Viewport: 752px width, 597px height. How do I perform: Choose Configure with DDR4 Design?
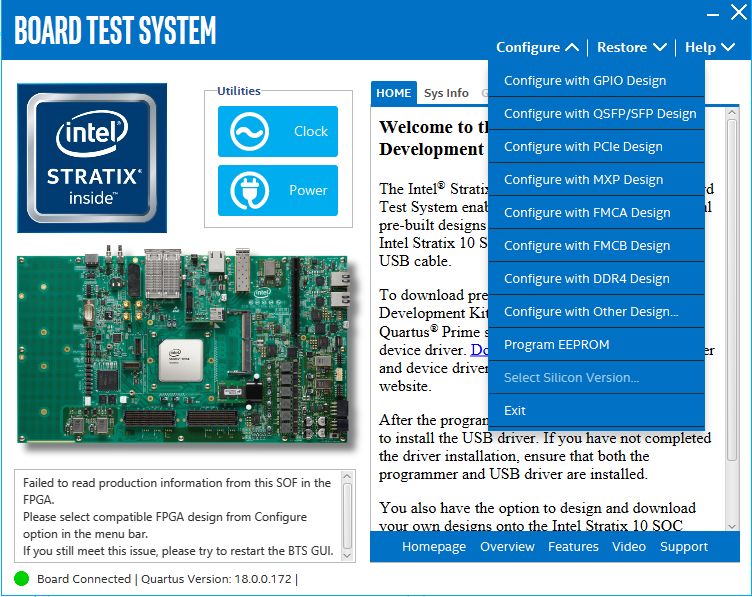(x=596, y=279)
